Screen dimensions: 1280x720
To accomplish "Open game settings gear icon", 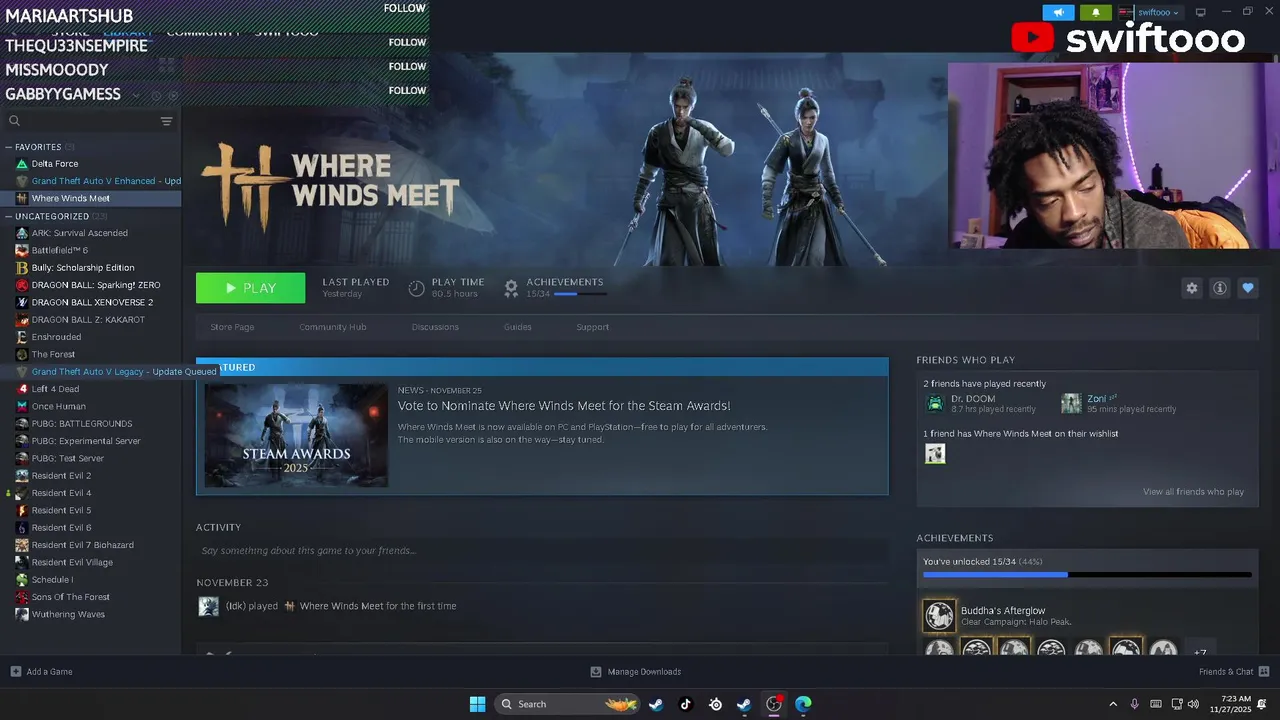I will coord(1191,288).
